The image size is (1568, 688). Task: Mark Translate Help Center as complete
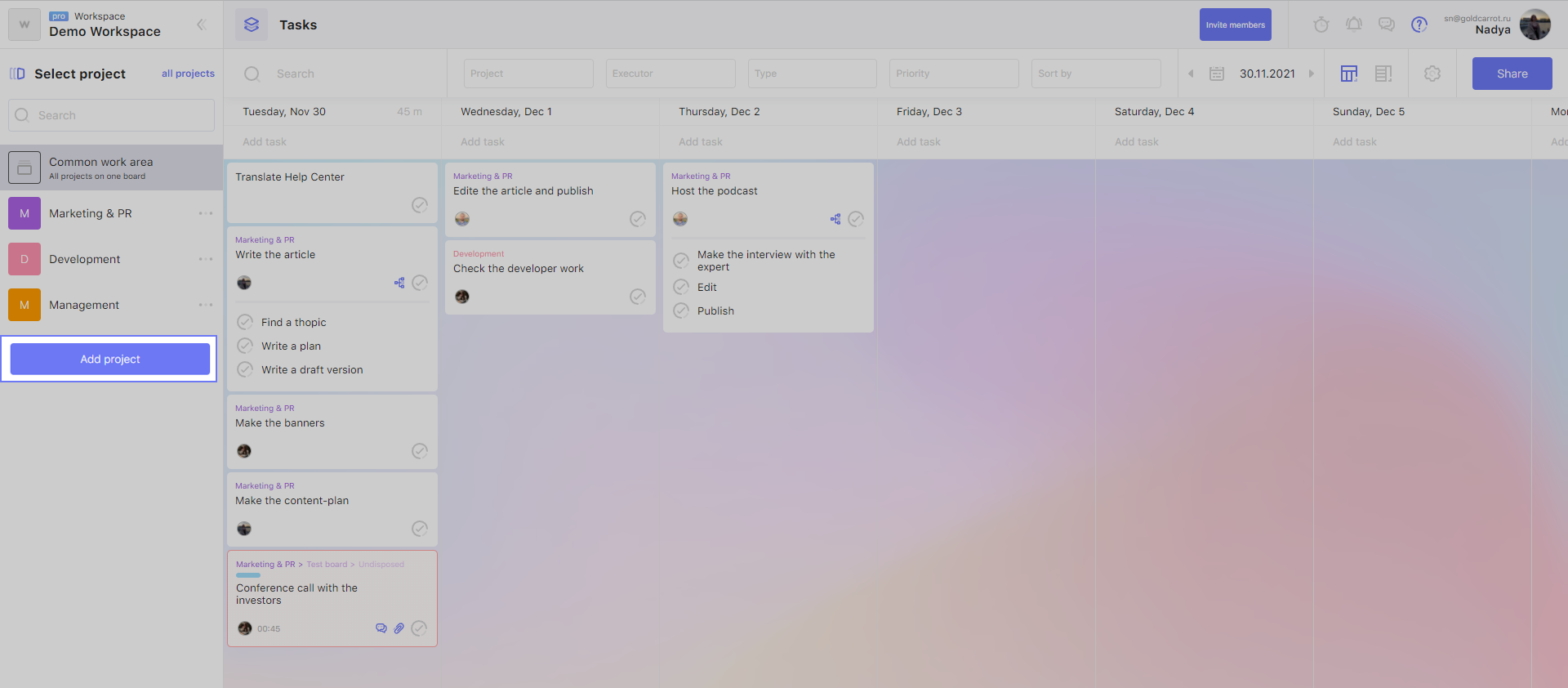tap(420, 205)
